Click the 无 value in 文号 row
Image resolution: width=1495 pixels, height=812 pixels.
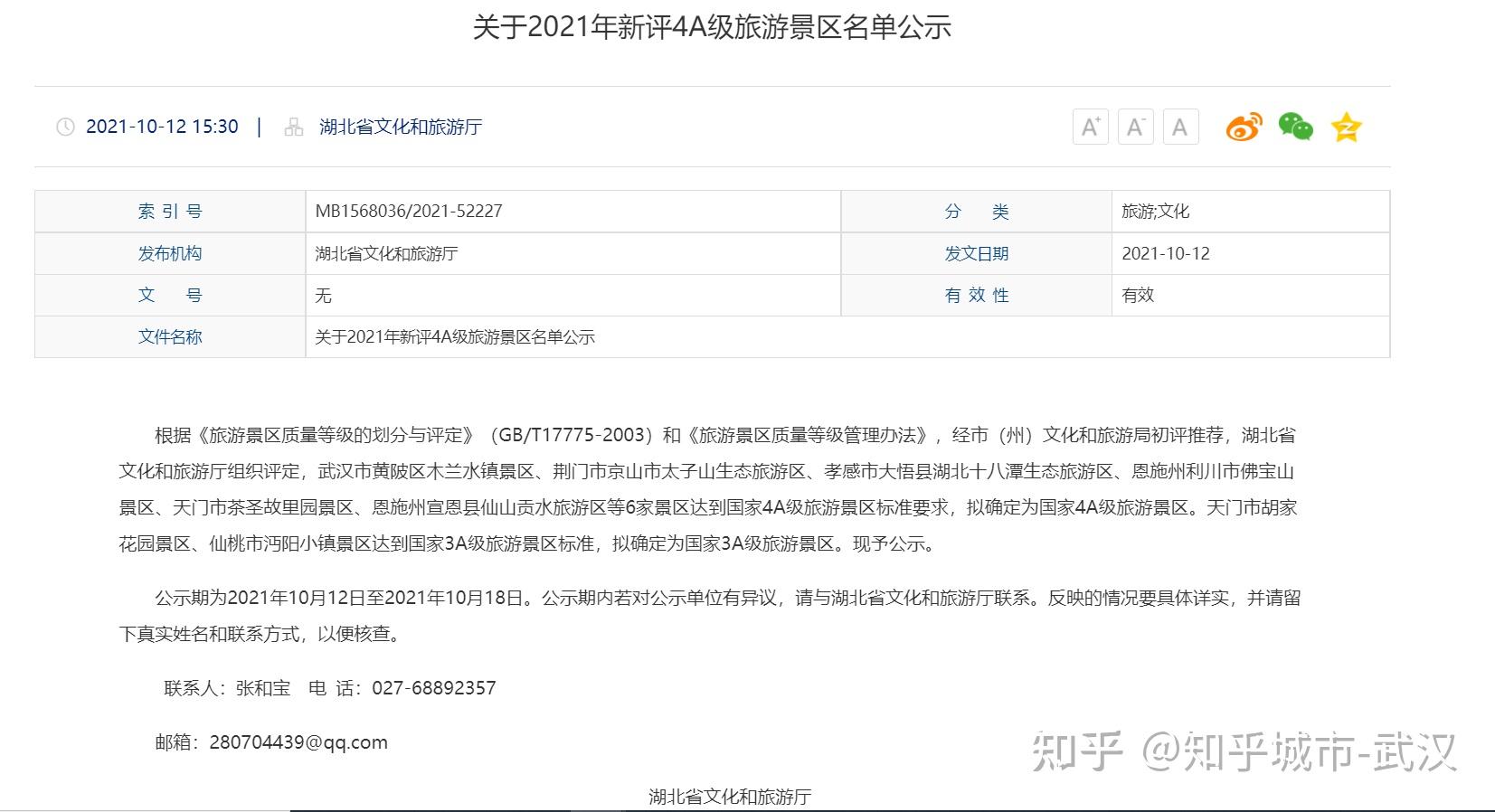[323, 296]
